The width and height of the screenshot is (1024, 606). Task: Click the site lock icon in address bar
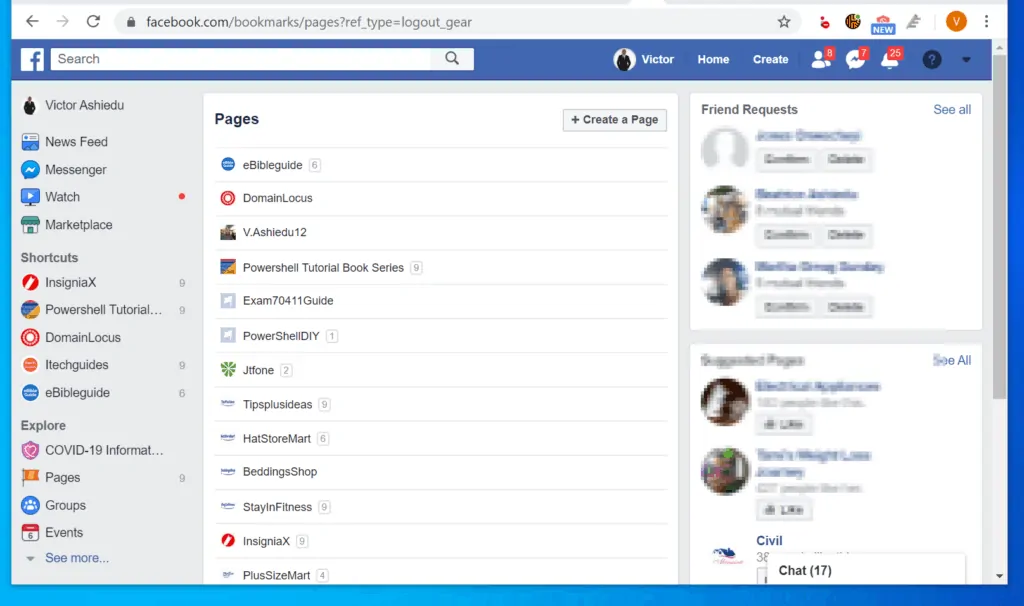pos(131,22)
